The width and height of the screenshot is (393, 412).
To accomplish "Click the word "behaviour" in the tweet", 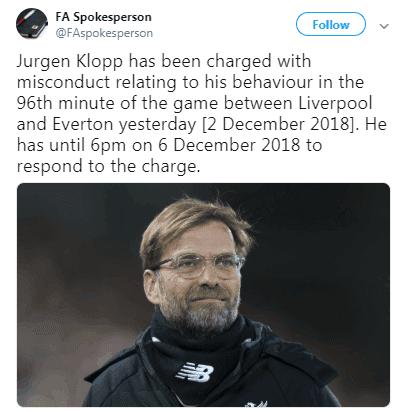I will (x=272, y=82).
